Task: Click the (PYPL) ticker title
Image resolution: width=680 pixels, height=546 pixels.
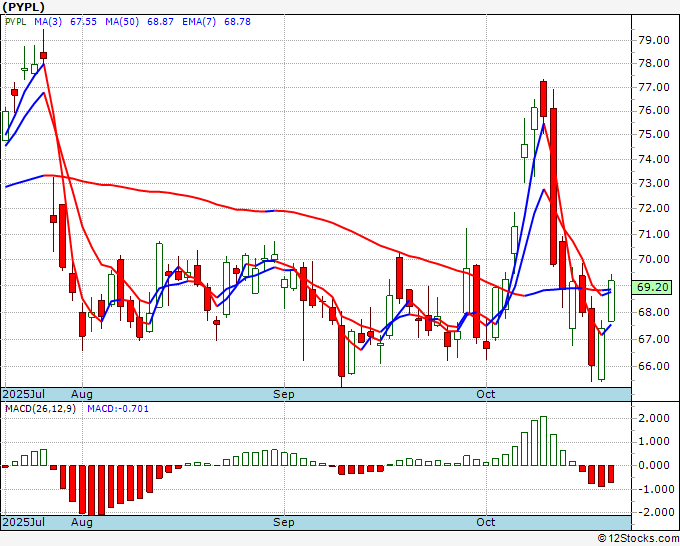Action: pos(24,6)
